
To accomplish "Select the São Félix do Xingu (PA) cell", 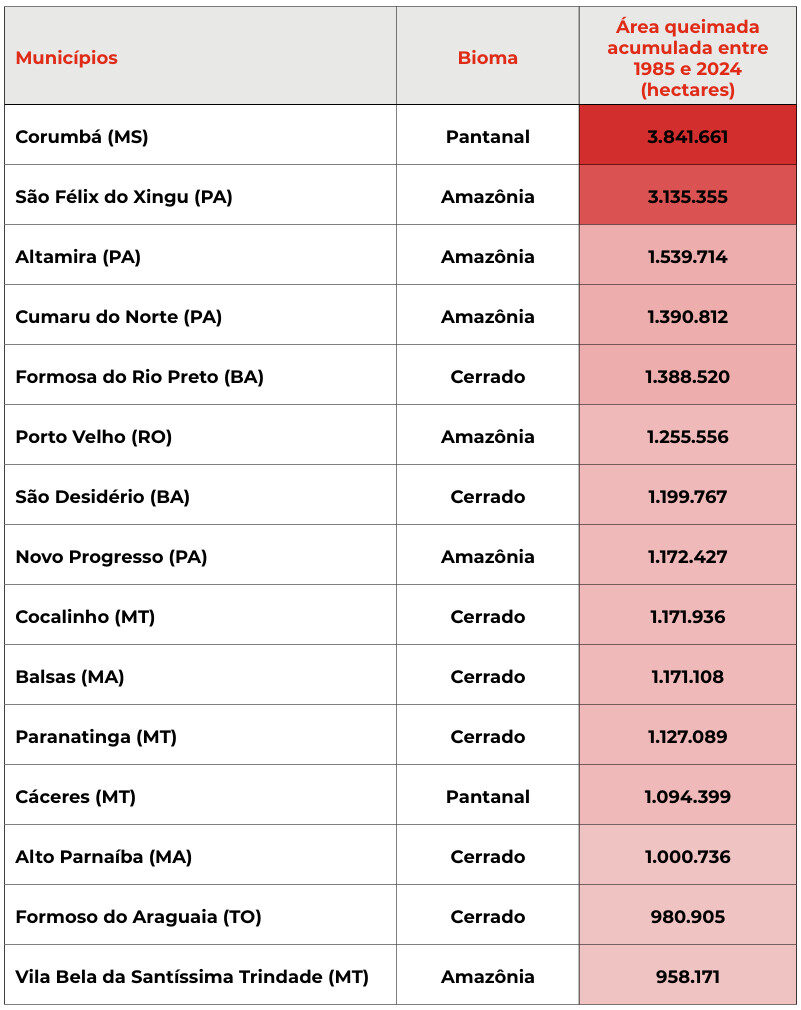I will pyautogui.click(x=124, y=197).
